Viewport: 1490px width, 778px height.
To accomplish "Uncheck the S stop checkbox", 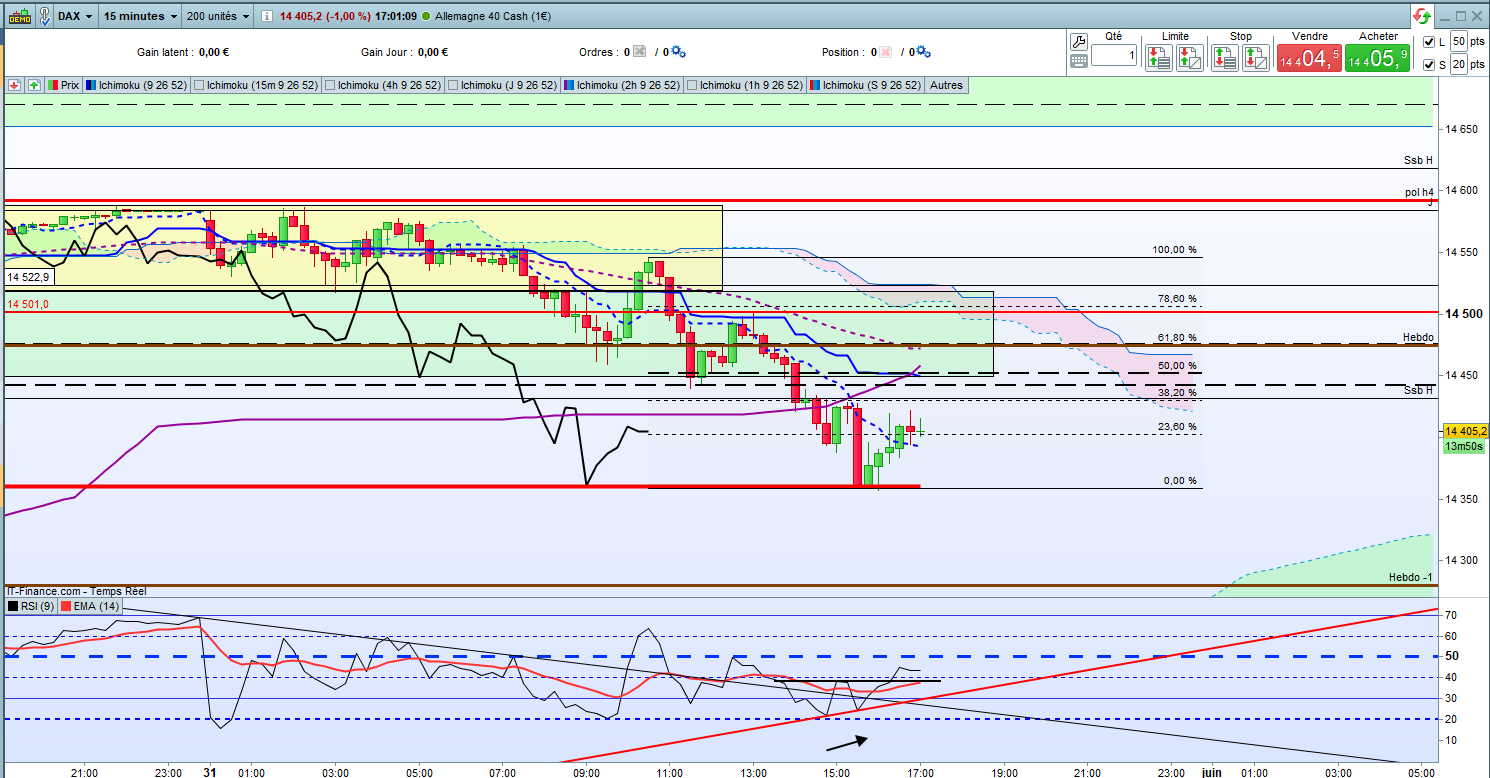I will tap(1429, 64).
